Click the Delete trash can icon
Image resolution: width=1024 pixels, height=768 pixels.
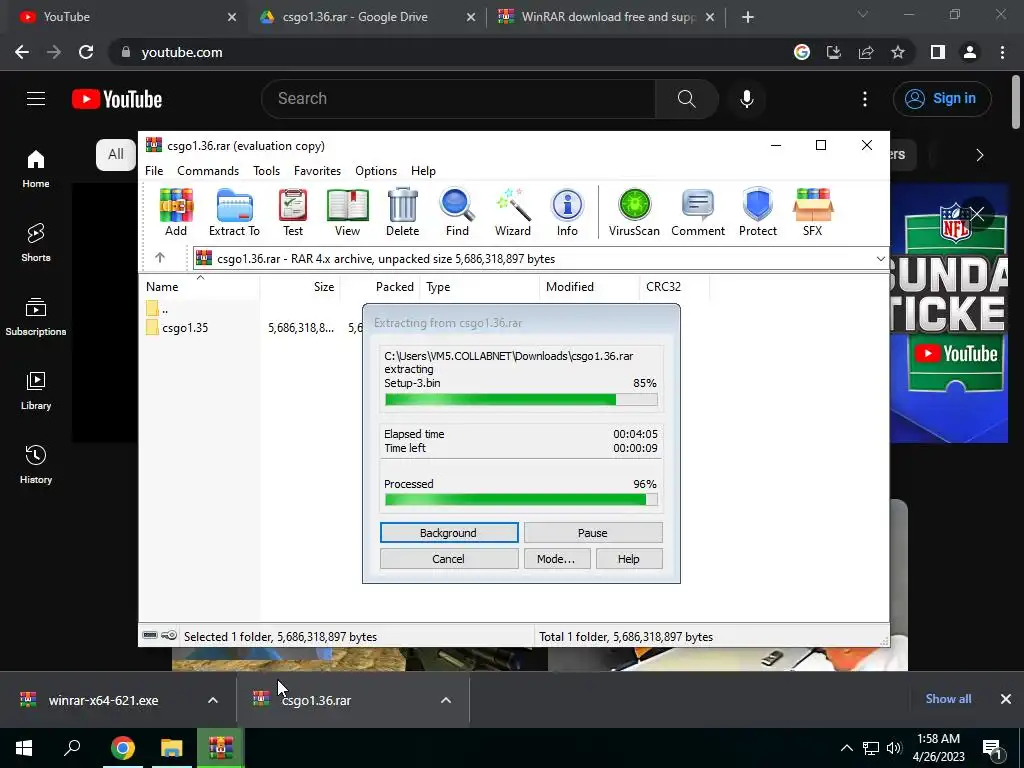tap(402, 212)
